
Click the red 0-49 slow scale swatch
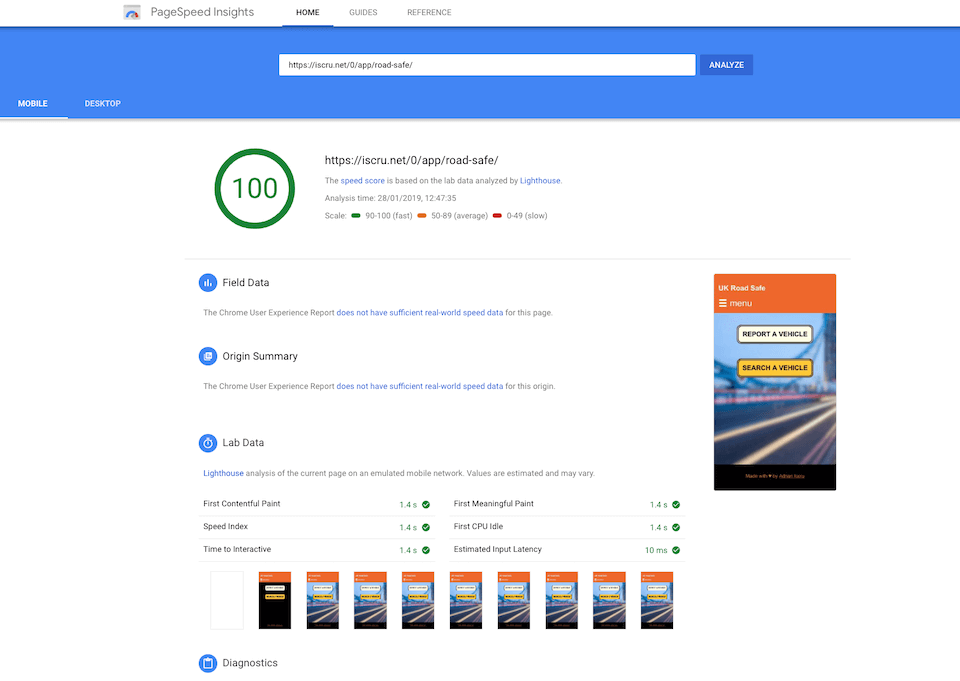pos(497,216)
